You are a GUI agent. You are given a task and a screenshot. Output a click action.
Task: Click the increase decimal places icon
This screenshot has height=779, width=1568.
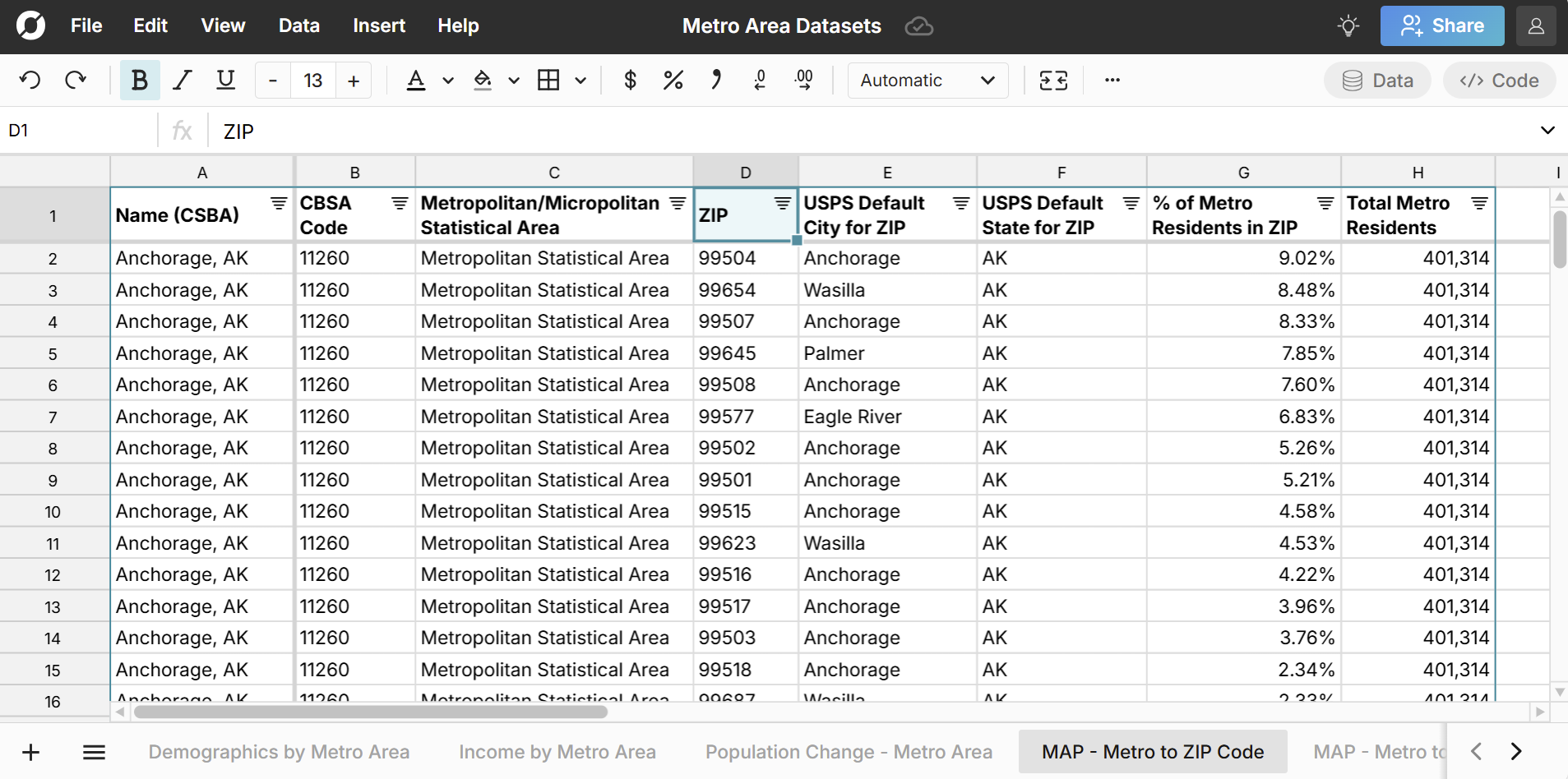pyautogui.click(x=804, y=80)
